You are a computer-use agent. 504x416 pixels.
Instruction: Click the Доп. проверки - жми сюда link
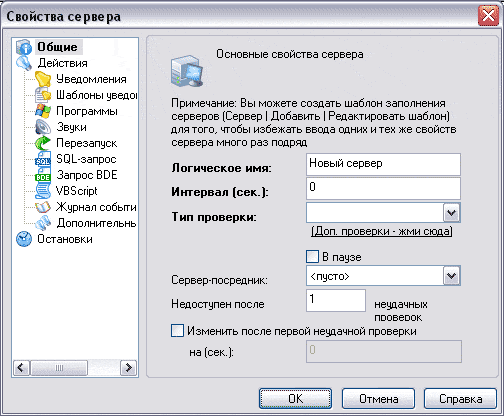click(382, 231)
